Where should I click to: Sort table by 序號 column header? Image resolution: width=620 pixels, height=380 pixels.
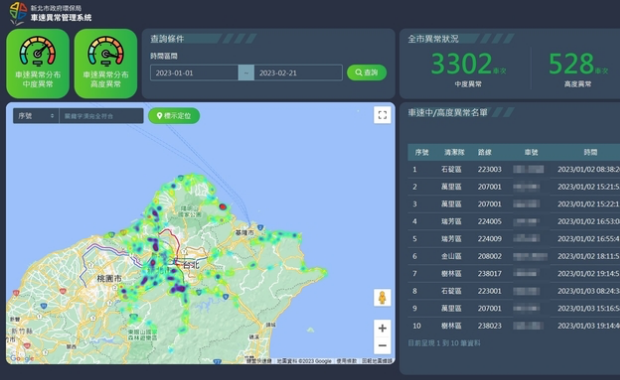[422, 152]
